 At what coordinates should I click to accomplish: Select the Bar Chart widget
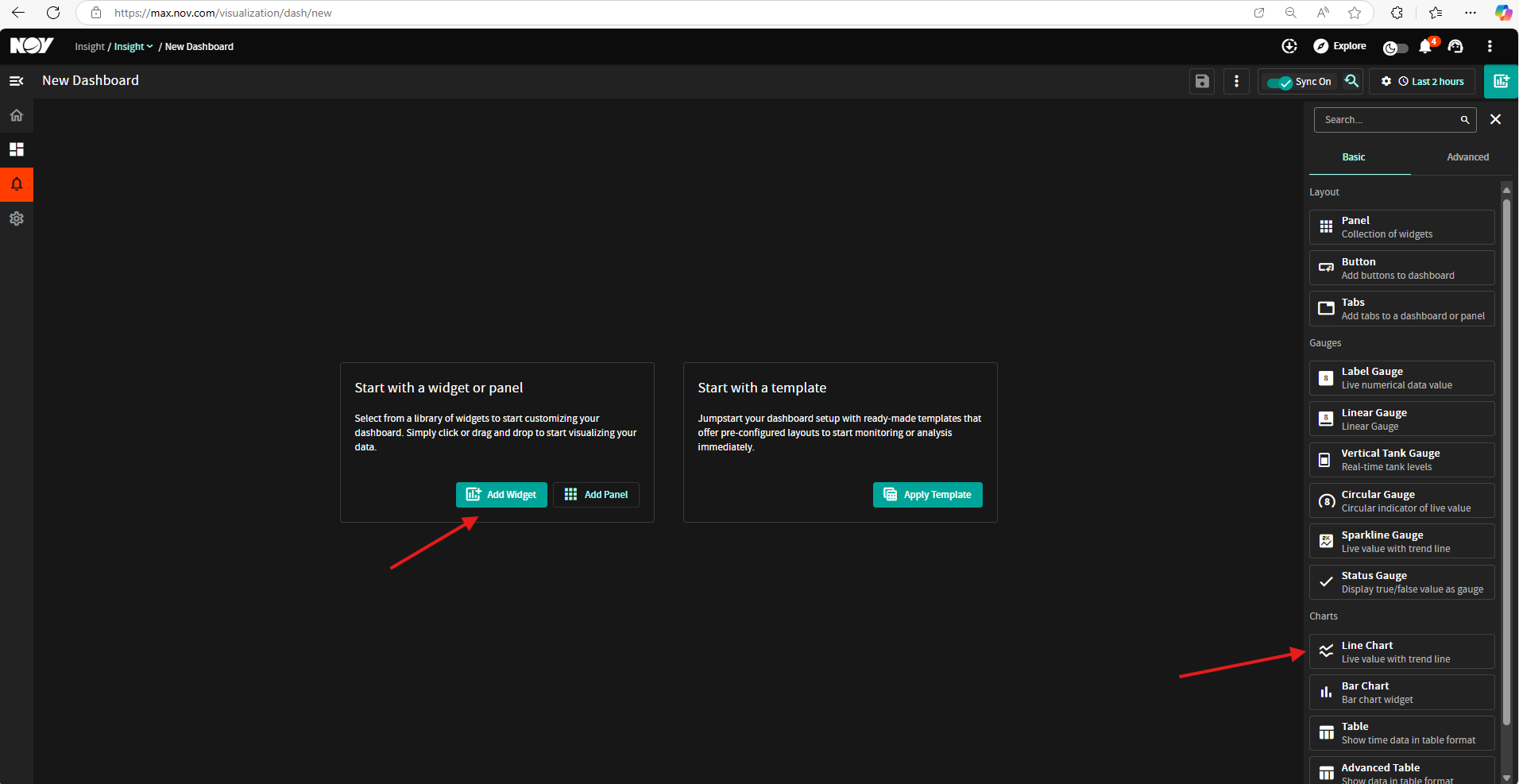[1402, 693]
